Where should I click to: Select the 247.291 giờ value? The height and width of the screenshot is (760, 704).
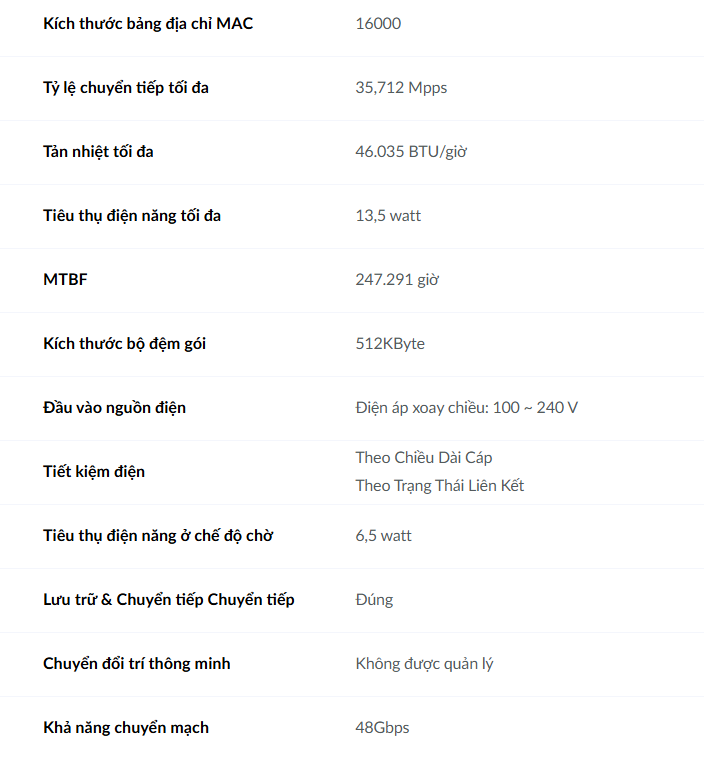(397, 280)
